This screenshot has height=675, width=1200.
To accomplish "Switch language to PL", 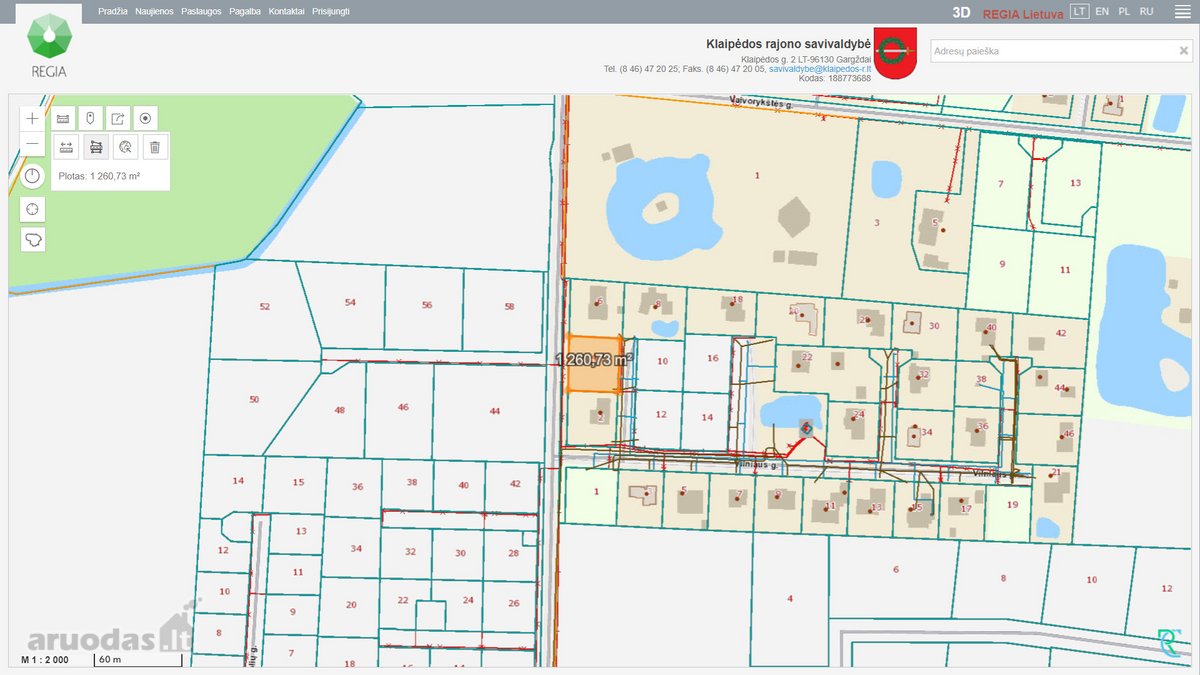I will pyautogui.click(x=1124, y=12).
